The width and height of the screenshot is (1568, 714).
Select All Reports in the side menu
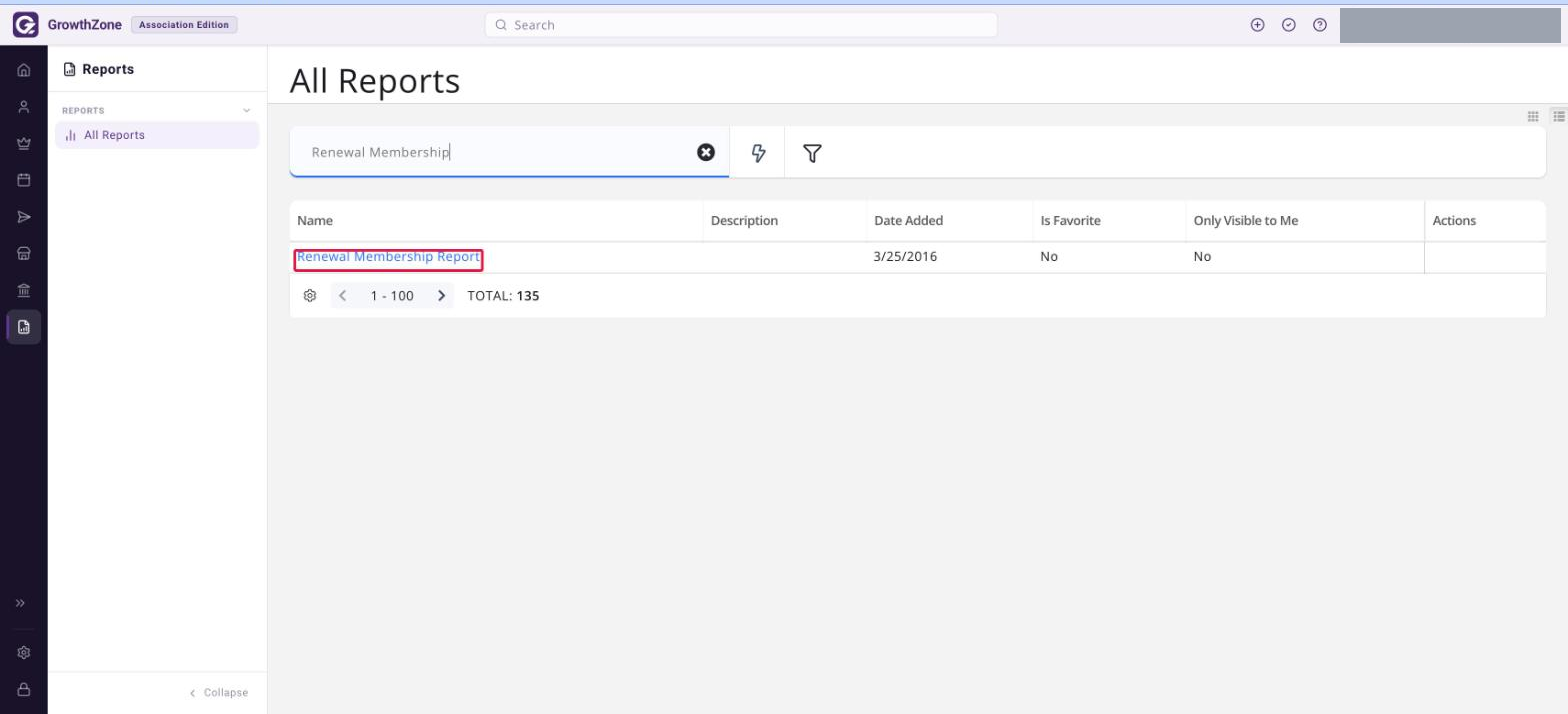tap(157, 135)
